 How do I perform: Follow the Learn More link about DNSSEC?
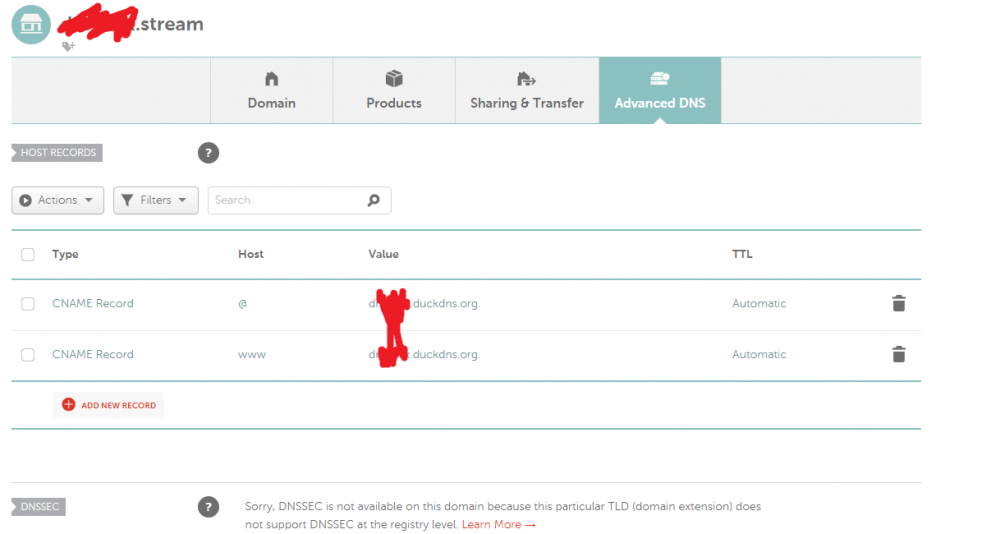(x=499, y=524)
